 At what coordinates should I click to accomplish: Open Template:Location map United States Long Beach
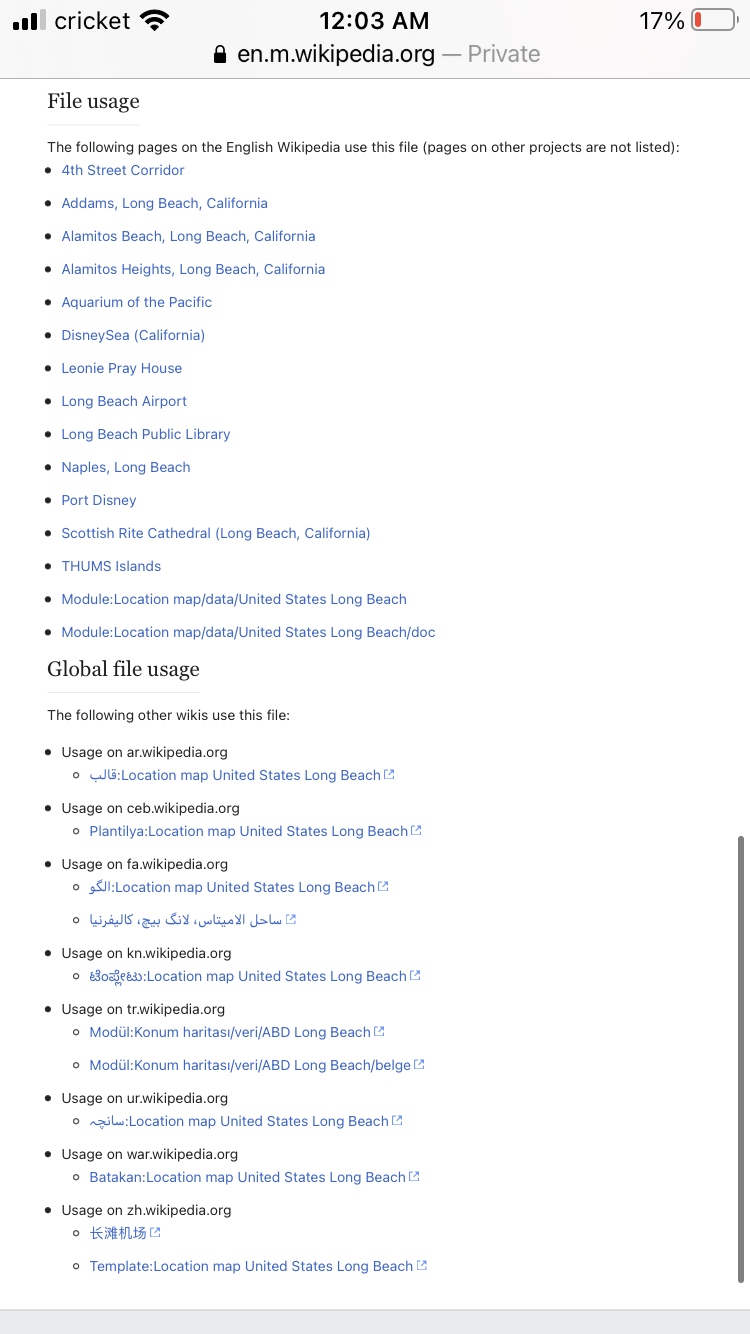coord(251,1266)
